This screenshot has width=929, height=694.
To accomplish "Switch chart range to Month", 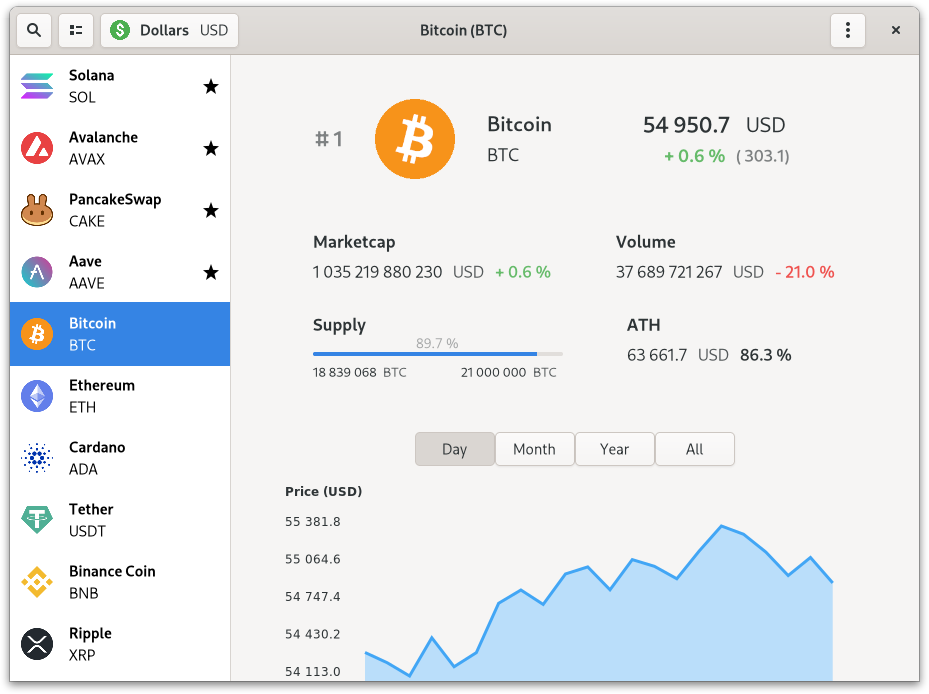I will pyautogui.click(x=534, y=449).
